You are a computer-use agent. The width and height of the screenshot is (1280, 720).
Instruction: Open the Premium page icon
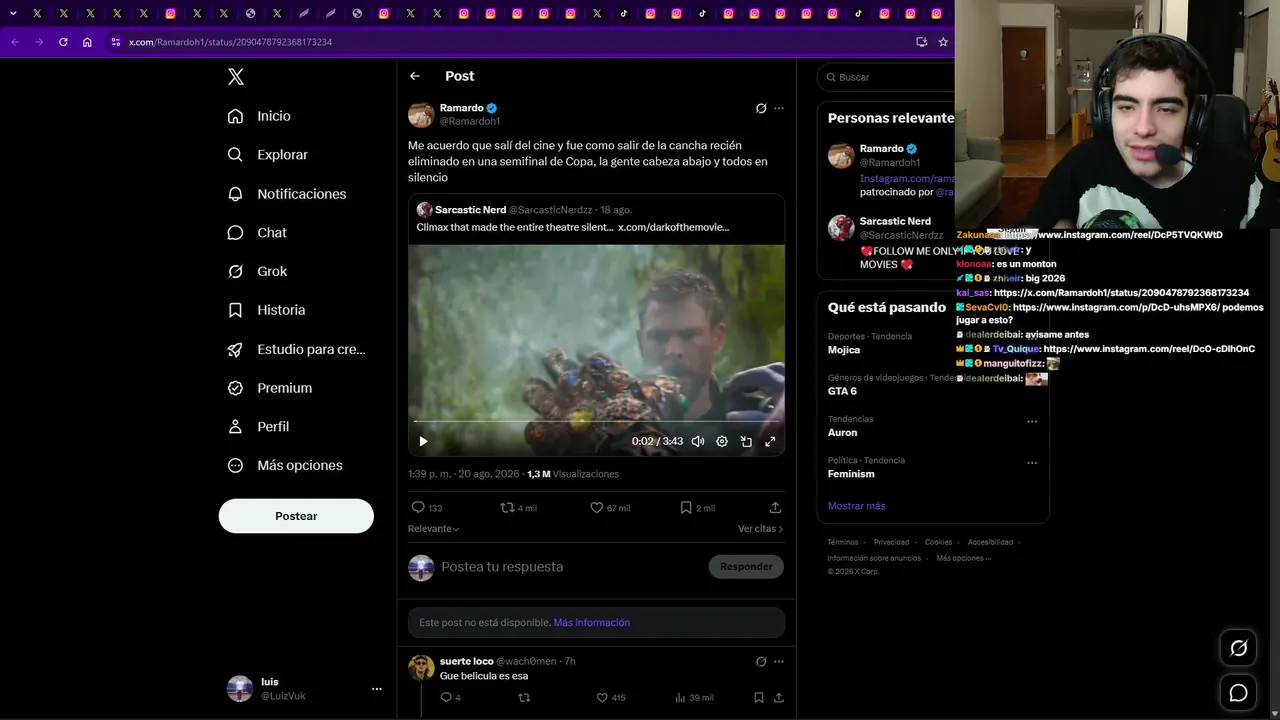click(235, 388)
